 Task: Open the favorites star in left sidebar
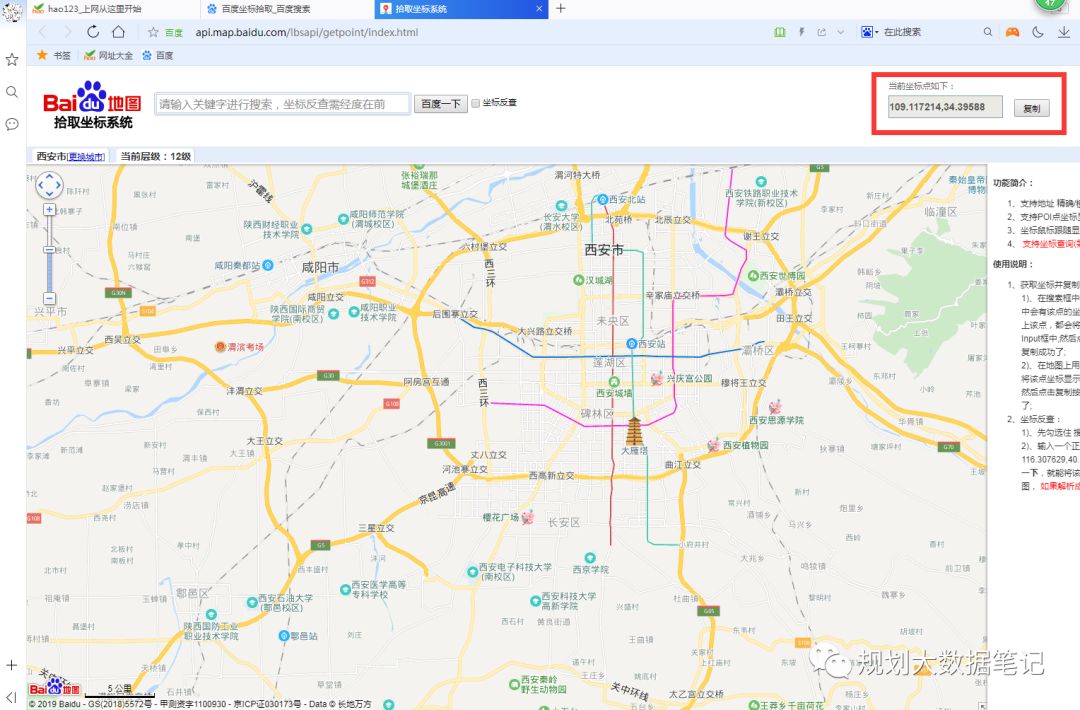pos(12,60)
